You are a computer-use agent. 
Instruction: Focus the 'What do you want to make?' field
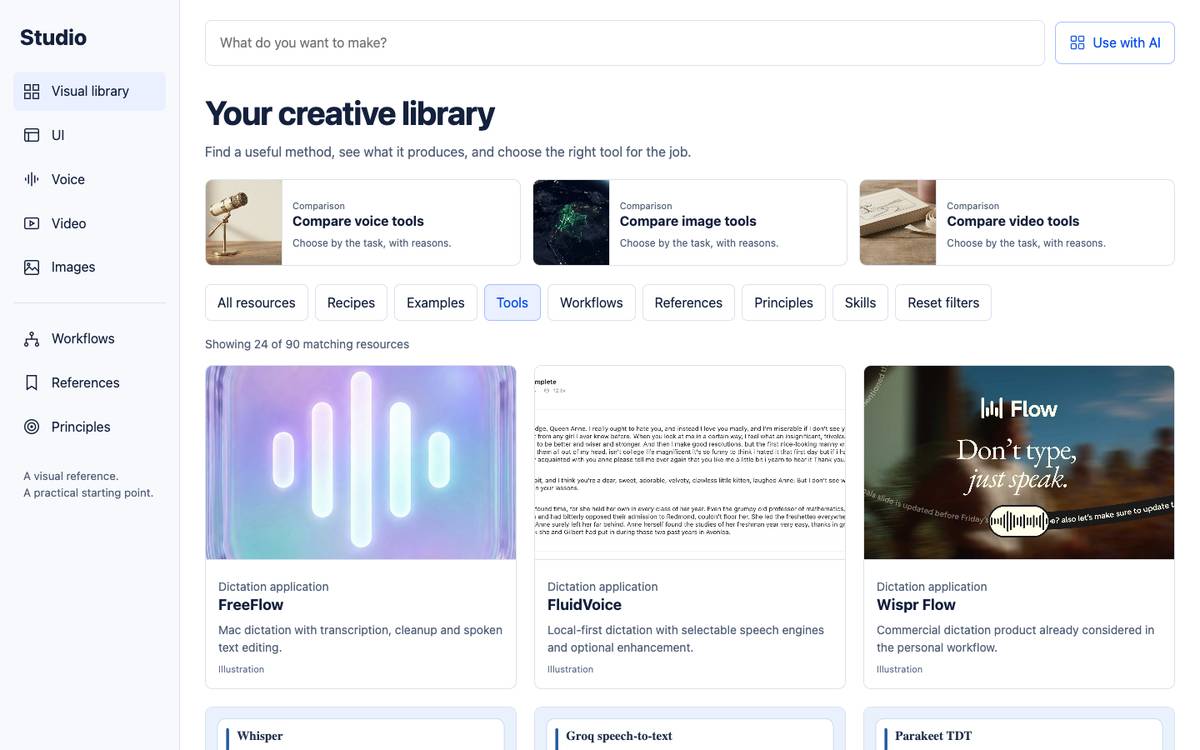[625, 43]
